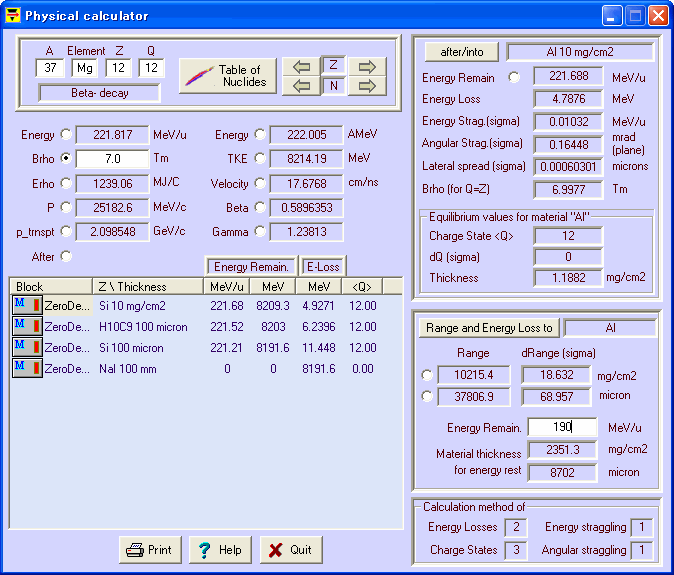This screenshot has width=674, height=575.
Task: Select the Range micron radio button
Action: 427,396
